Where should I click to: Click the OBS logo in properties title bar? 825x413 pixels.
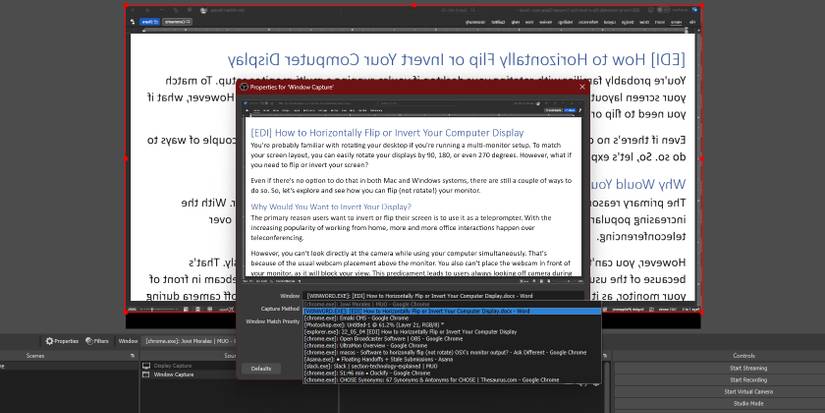coord(244,87)
